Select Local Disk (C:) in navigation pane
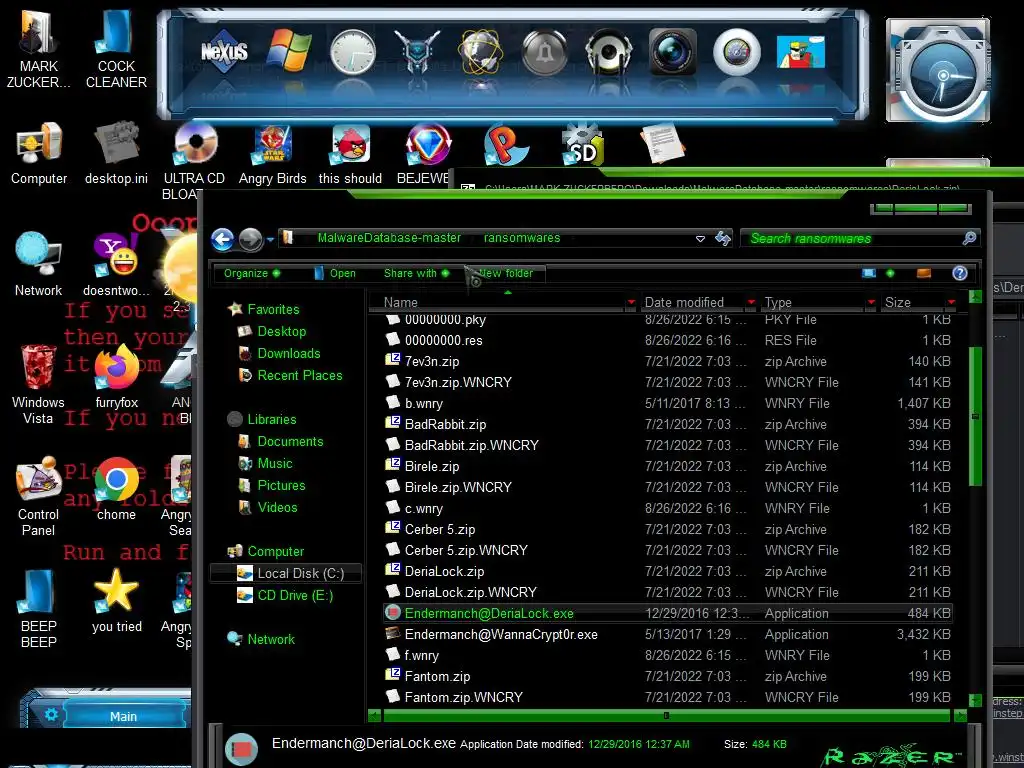The image size is (1024, 768). [287, 573]
